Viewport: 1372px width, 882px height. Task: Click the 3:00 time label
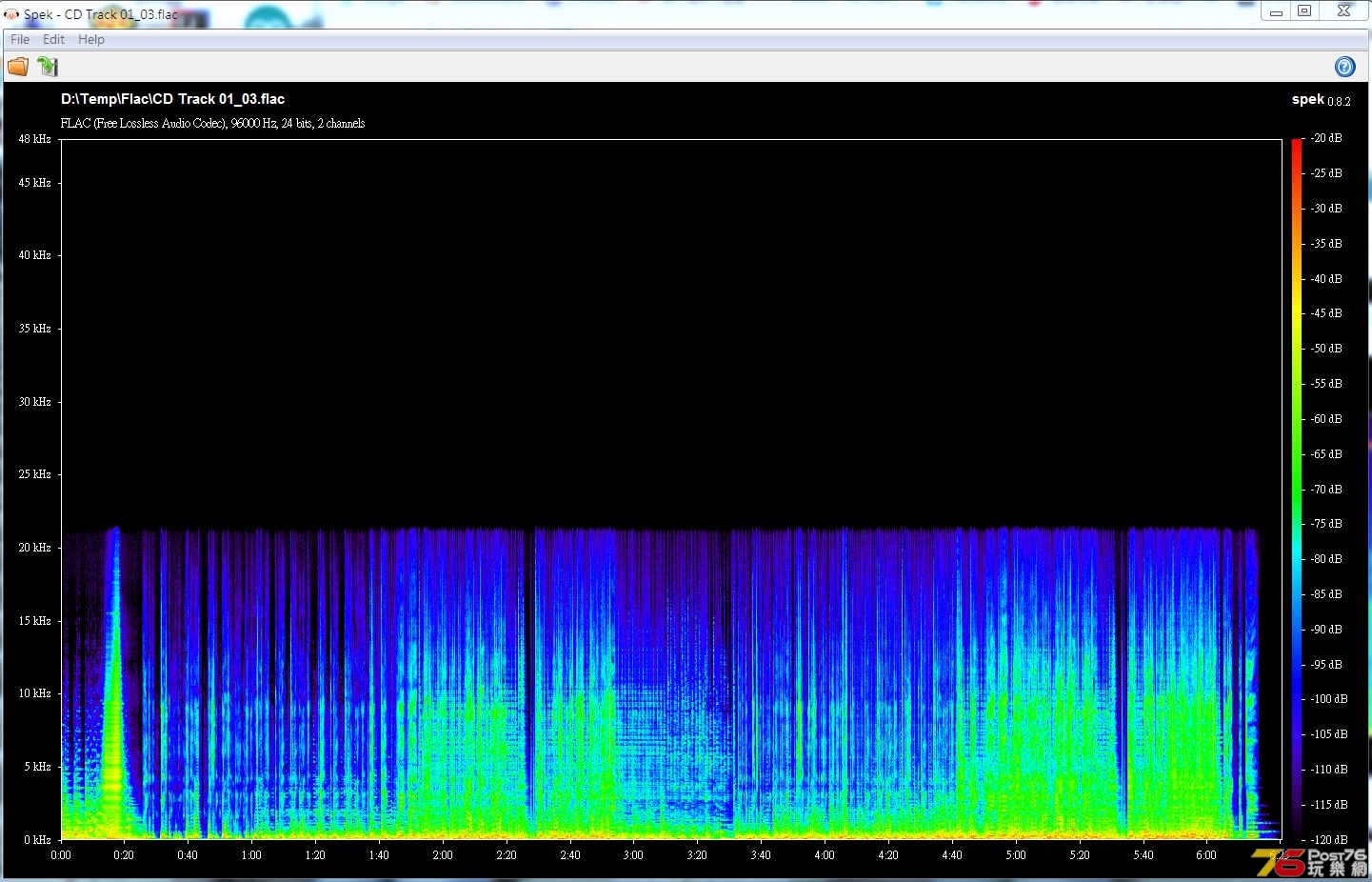pos(633,855)
